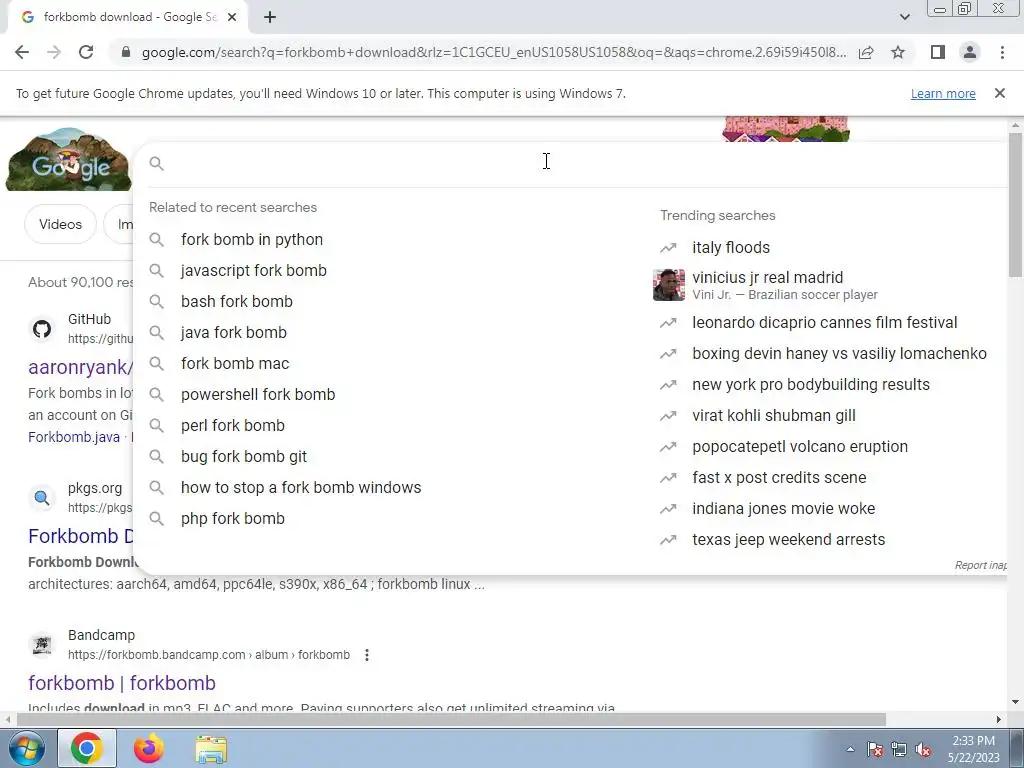Select suggestion fork bomb mac
Viewport: 1024px width, 768px height.
(235, 364)
